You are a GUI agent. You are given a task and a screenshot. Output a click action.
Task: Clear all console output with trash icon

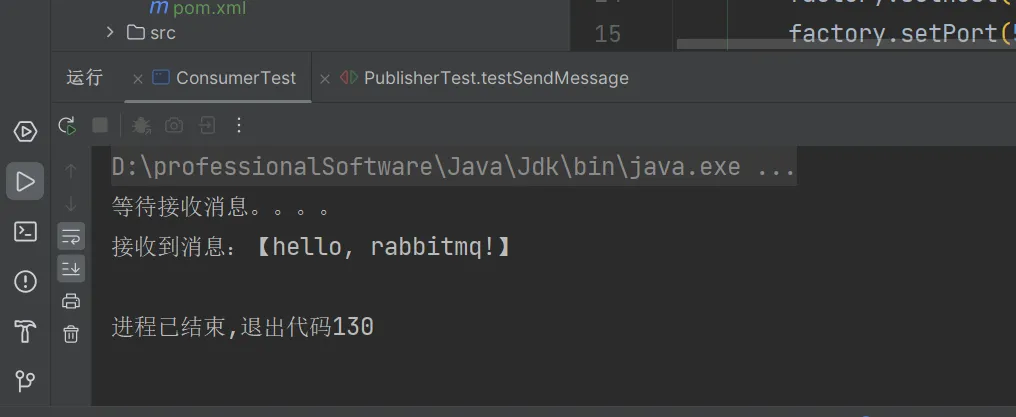(x=71, y=334)
